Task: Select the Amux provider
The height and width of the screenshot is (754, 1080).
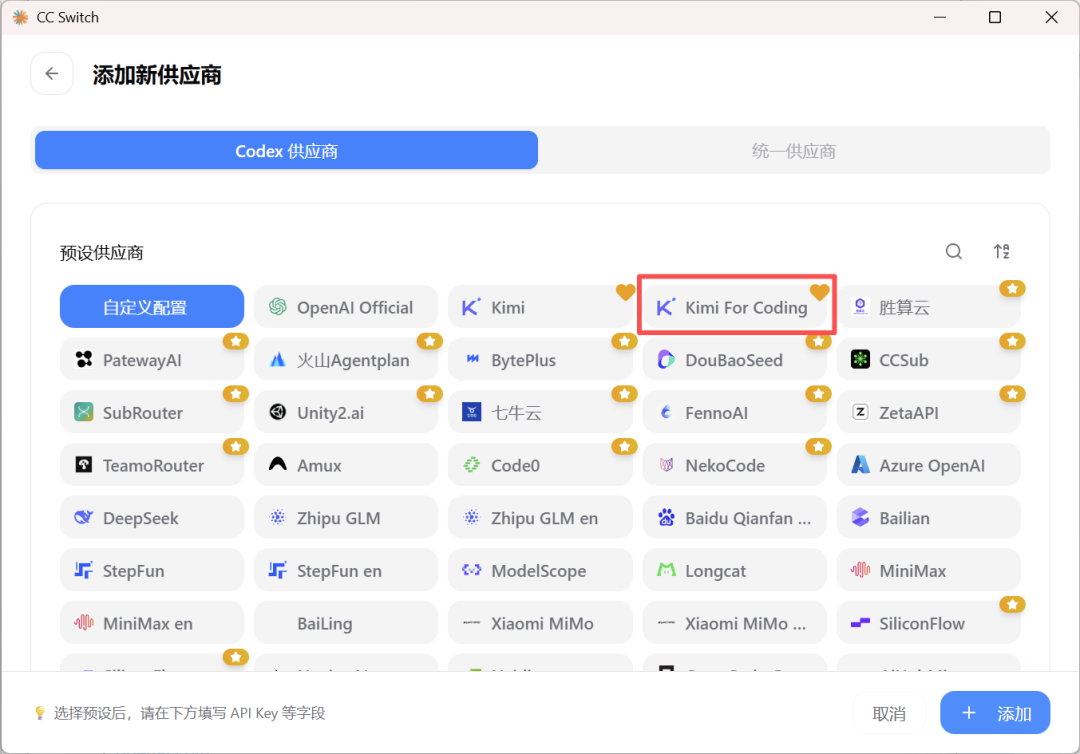Action: coord(346,465)
